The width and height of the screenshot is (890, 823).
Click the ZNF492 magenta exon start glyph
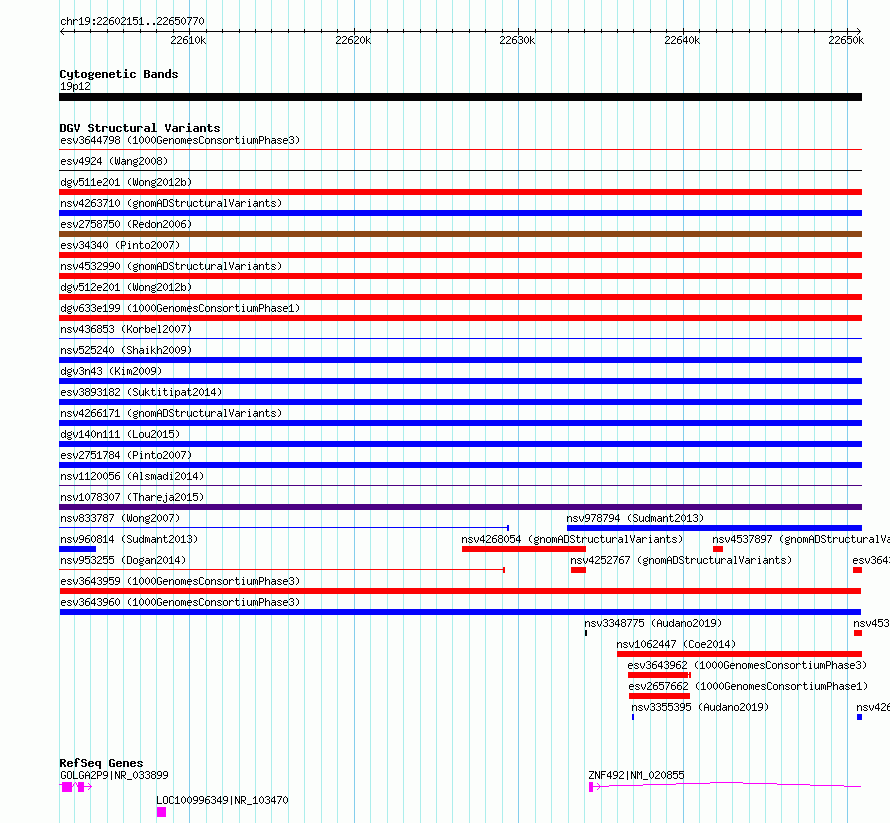591,787
